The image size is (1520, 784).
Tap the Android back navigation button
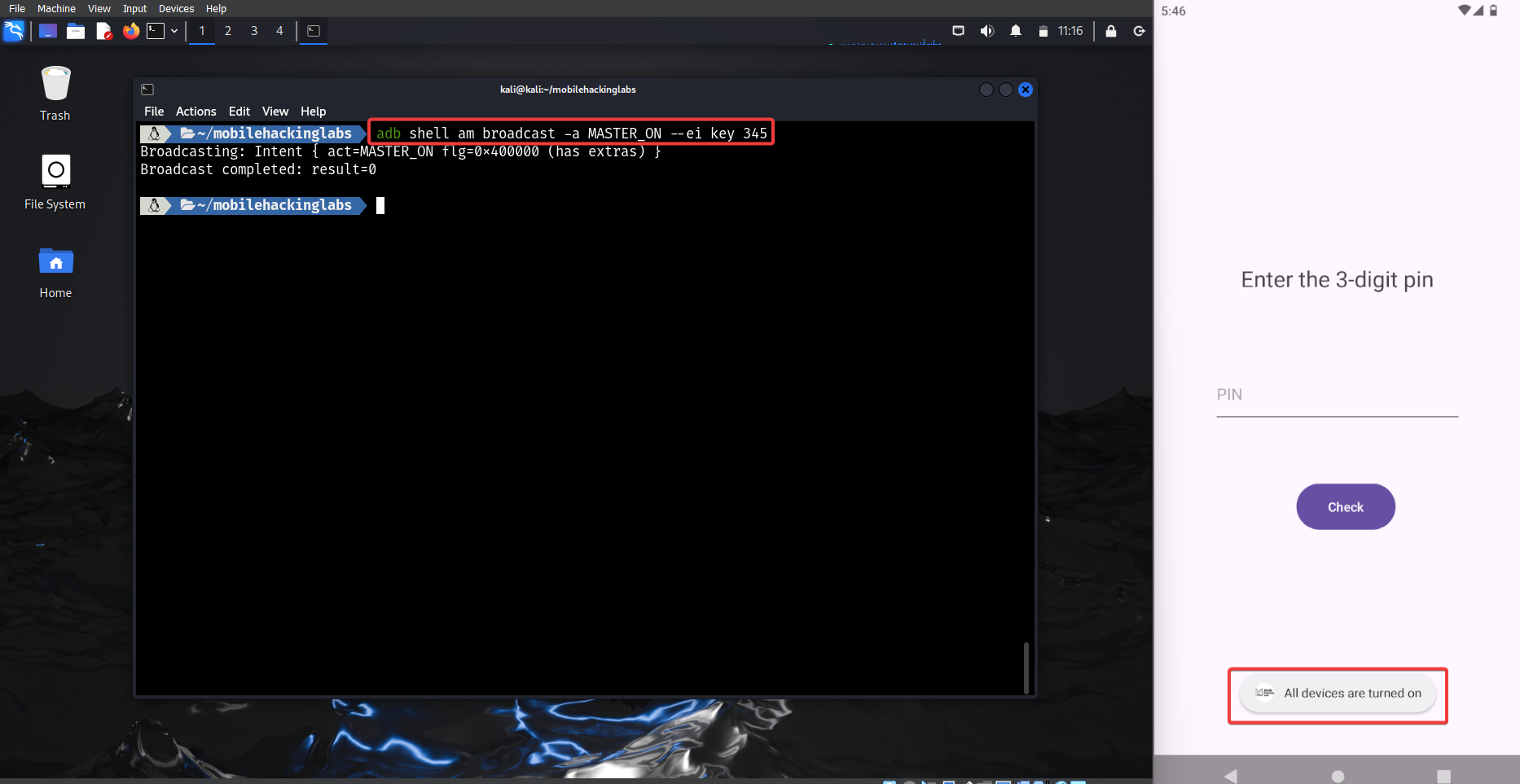[1230, 775]
